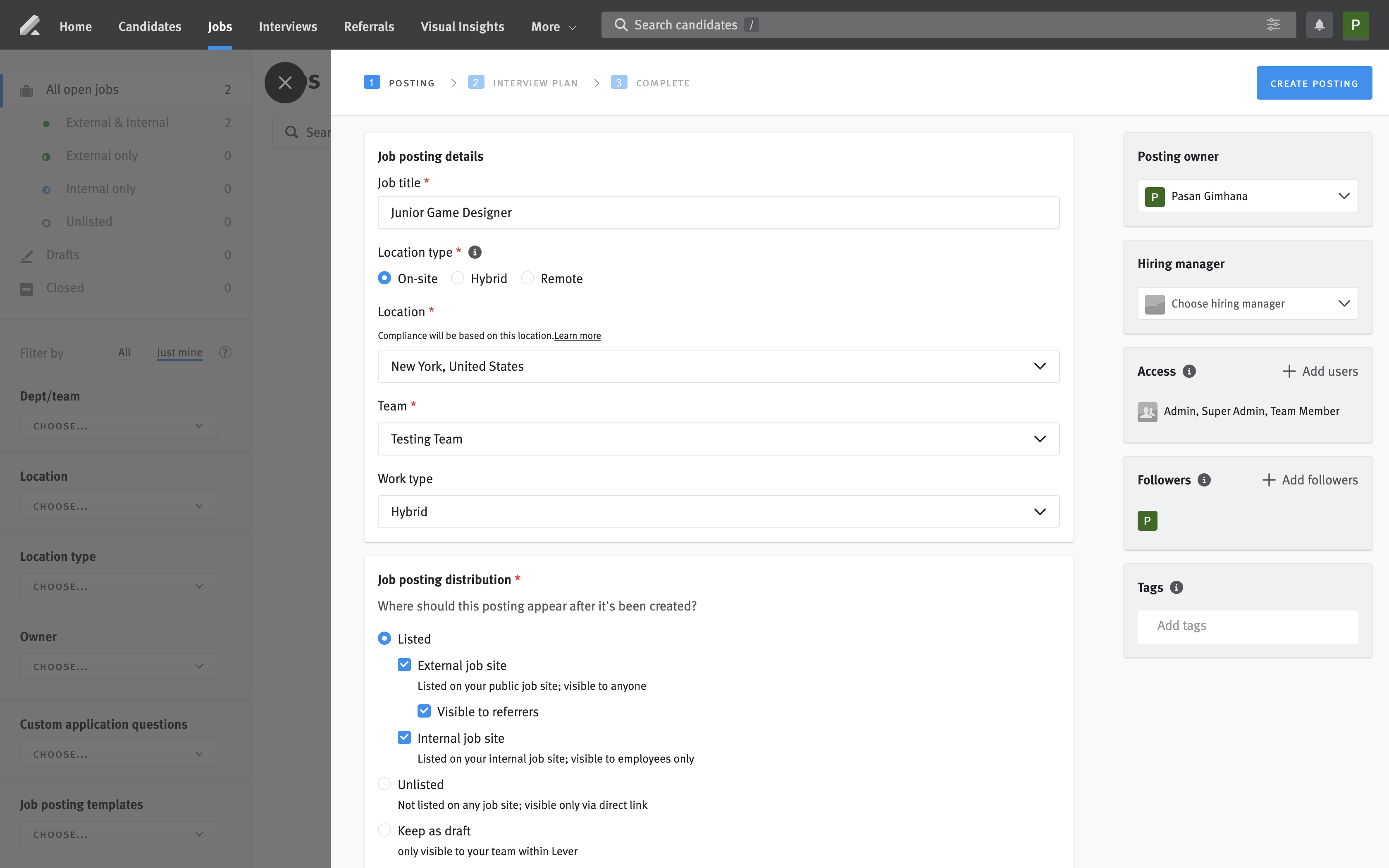Click the Tags info icon
This screenshot has width=1389, height=868.
click(1176, 587)
